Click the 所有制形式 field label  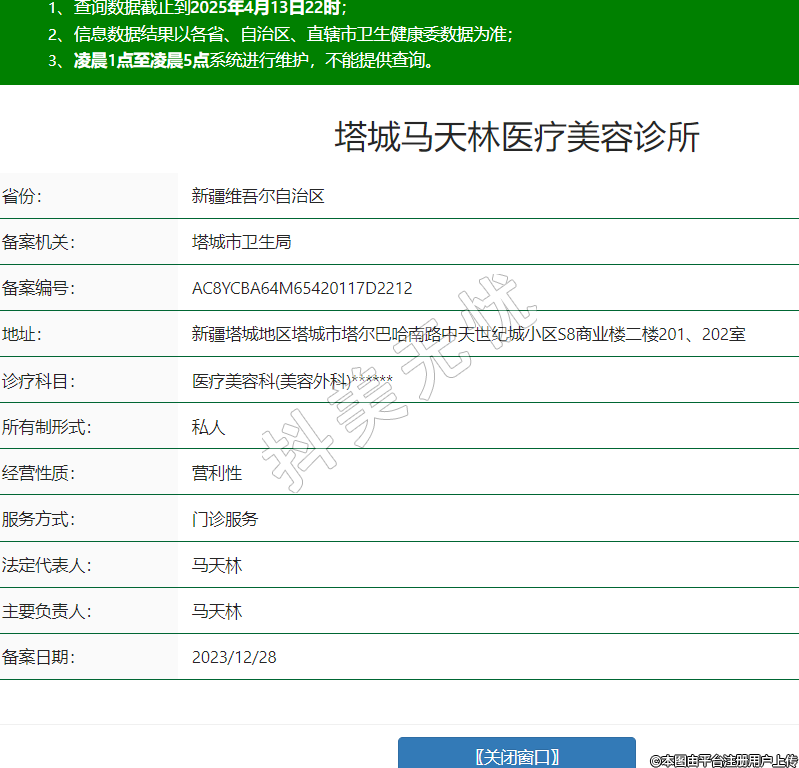click(46, 427)
